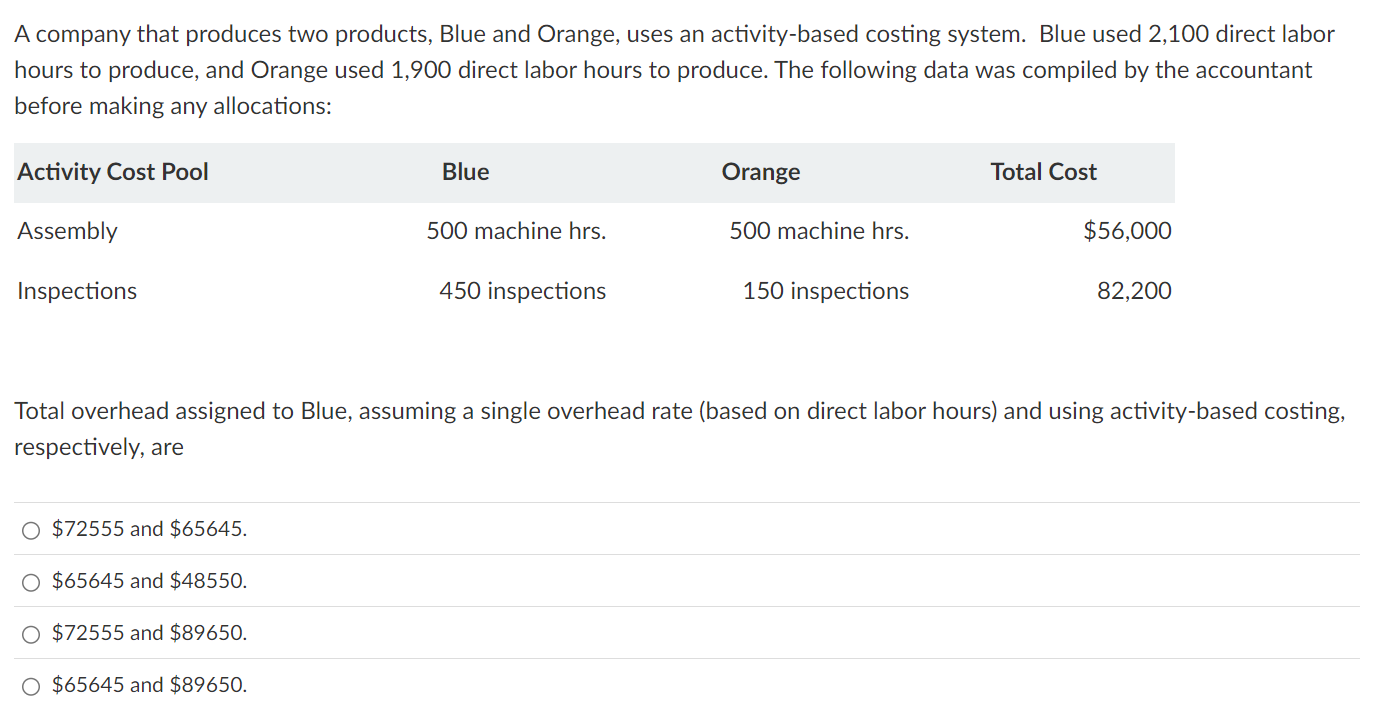1383x715 pixels.
Task: Click the 150 inspections cell
Action: (x=825, y=291)
